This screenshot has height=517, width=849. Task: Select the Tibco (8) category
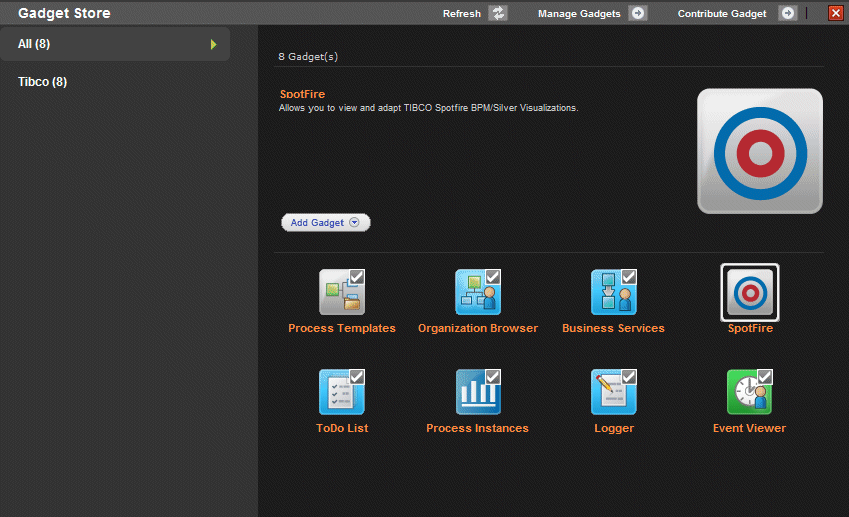pyautogui.click(x=42, y=82)
